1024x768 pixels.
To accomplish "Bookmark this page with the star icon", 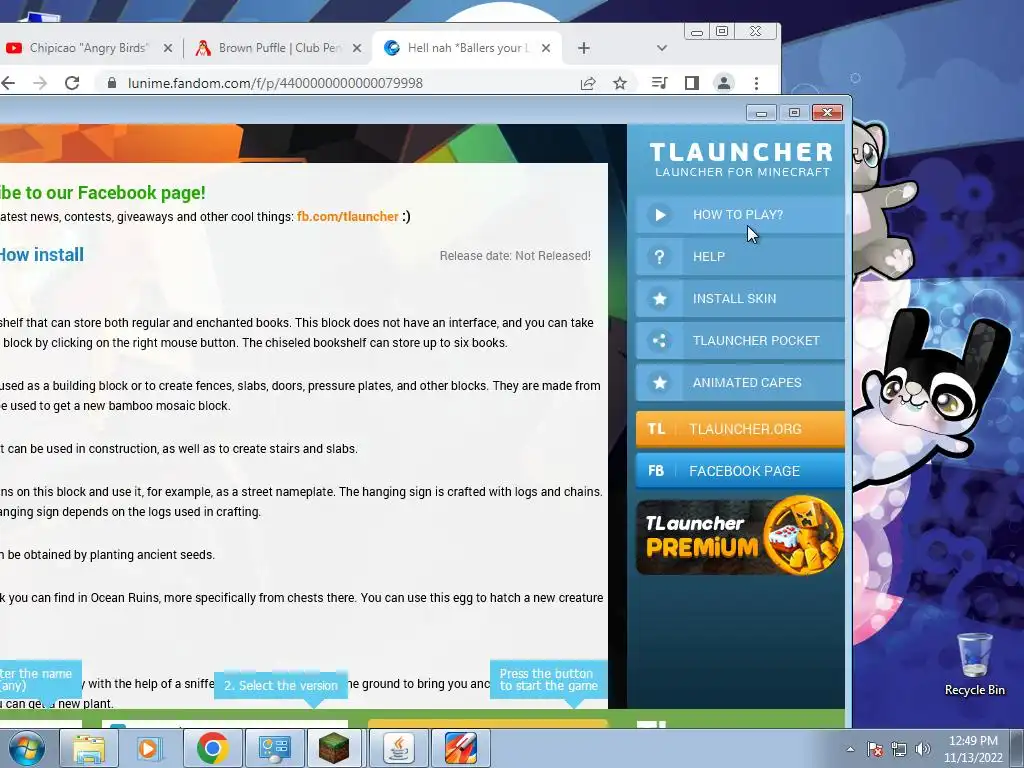I will pos(620,83).
